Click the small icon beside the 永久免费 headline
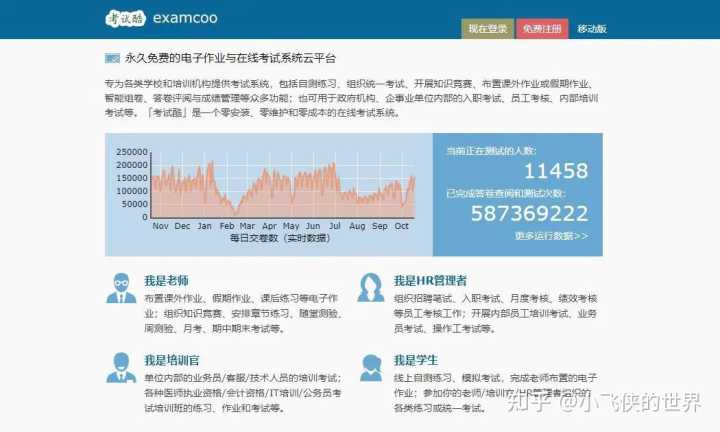The width and height of the screenshot is (720, 432). (x=112, y=59)
